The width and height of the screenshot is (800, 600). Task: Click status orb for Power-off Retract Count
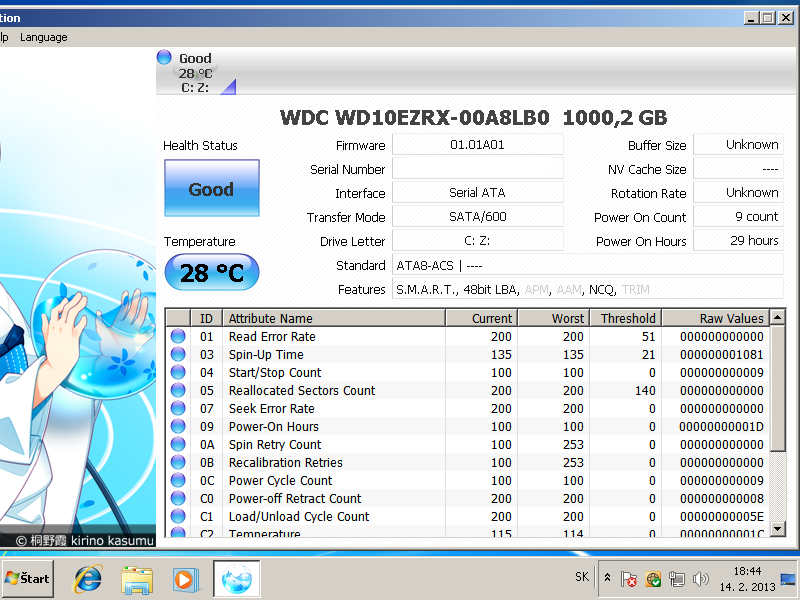178,498
